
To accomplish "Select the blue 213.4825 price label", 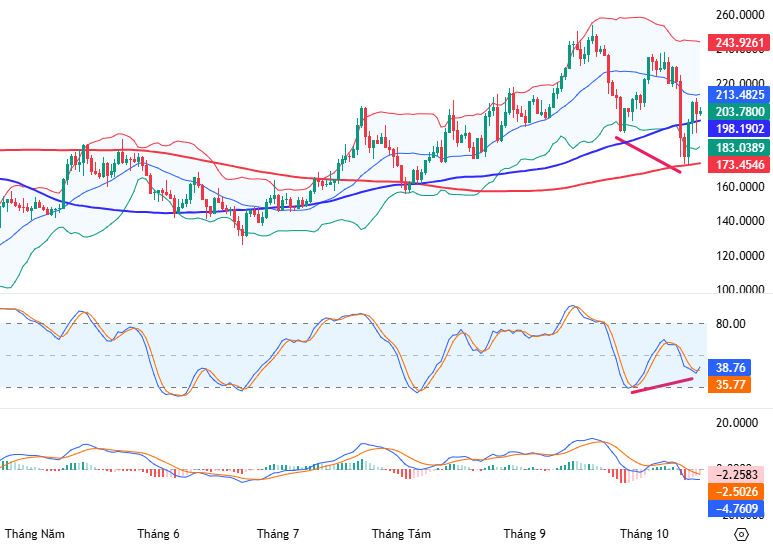I will pyautogui.click(x=740, y=95).
